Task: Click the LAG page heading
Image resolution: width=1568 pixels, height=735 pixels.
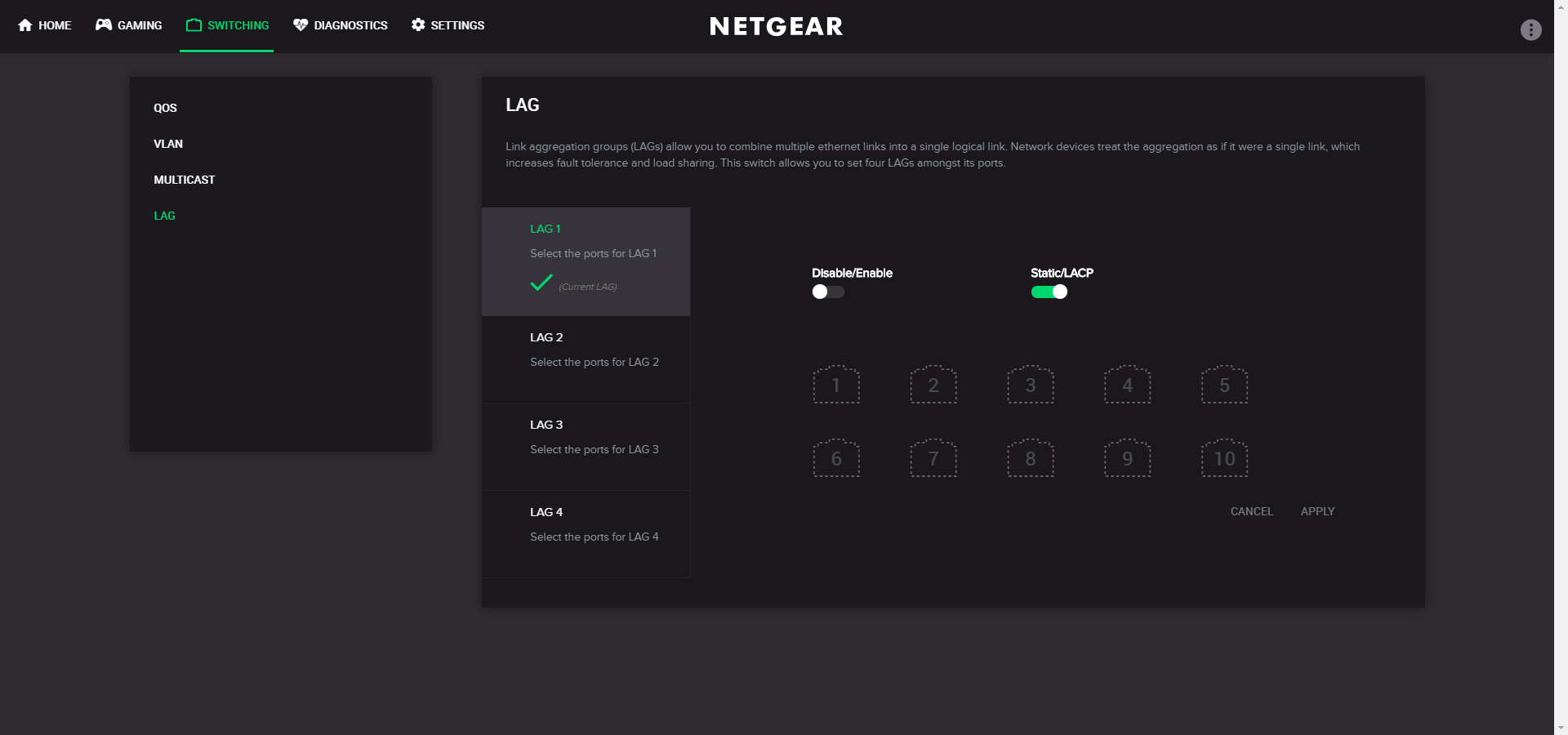Action: [523, 105]
